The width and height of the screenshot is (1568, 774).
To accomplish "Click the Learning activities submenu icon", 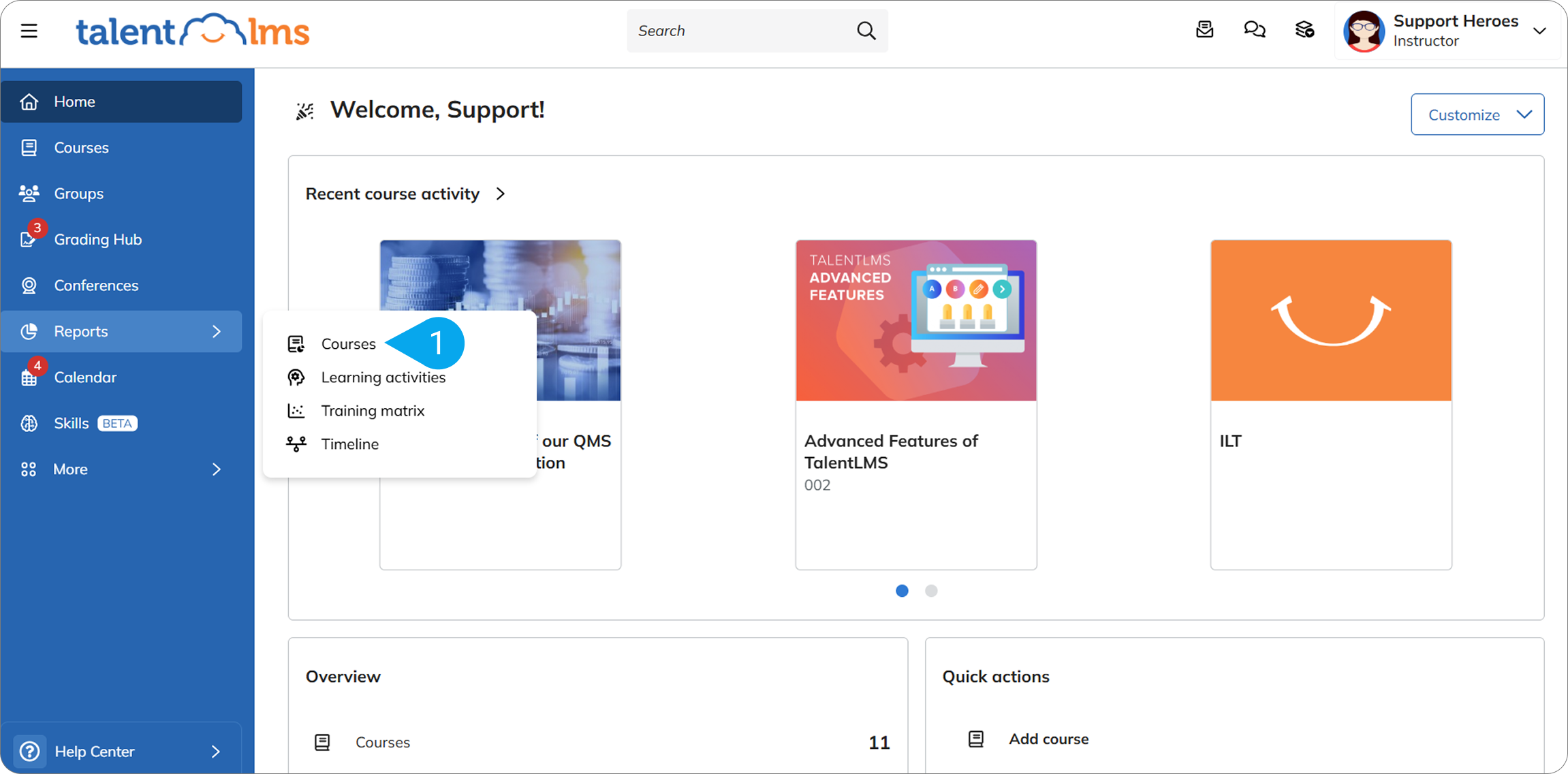I will point(296,377).
